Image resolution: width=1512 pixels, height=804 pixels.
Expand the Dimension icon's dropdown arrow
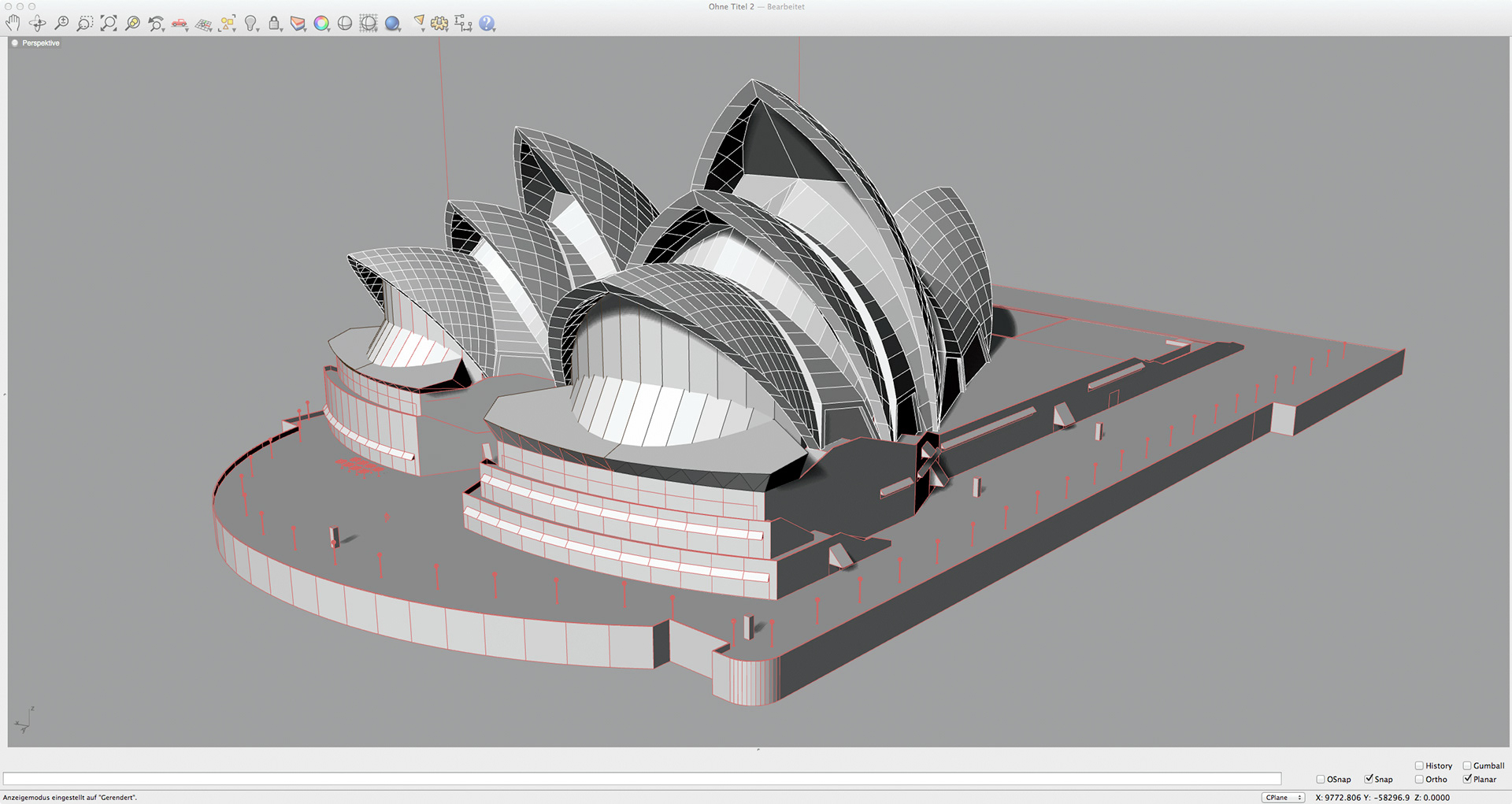tap(470, 30)
